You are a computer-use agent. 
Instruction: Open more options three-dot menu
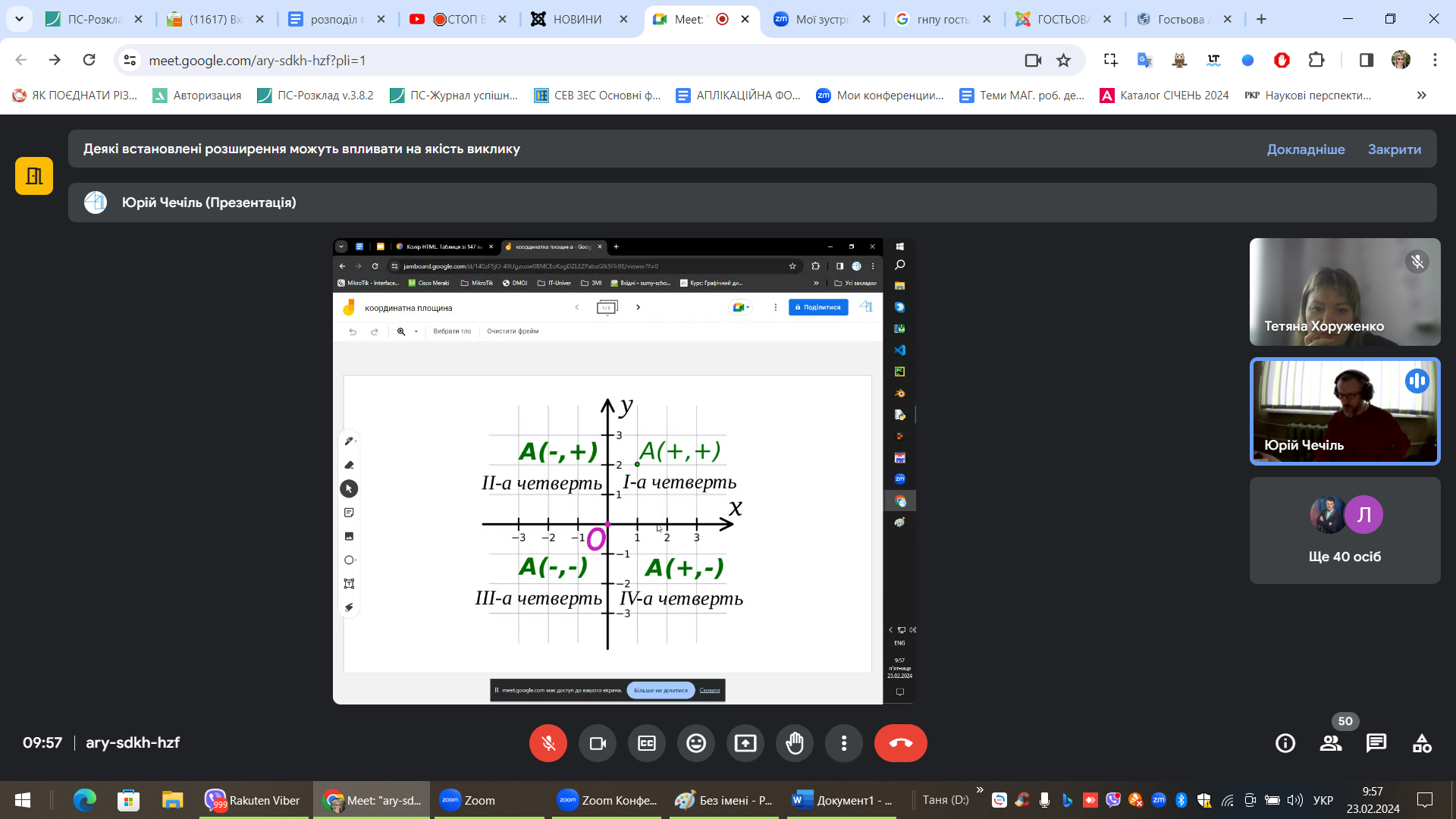[844, 743]
